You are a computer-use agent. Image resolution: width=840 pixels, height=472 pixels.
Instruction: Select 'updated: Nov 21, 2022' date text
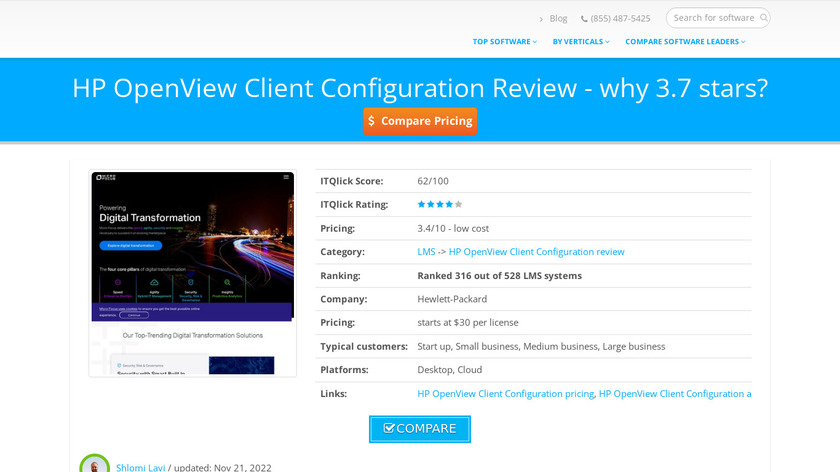tap(223, 467)
